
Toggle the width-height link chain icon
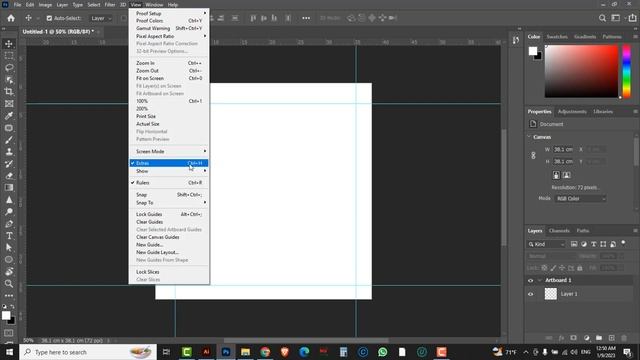pyautogui.click(x=533, y=156)
